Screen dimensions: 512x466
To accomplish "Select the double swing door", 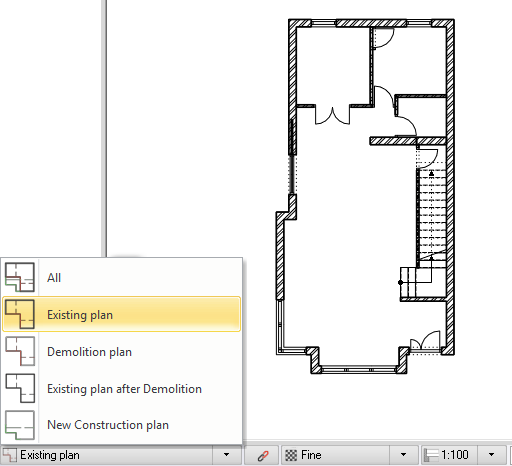I will (x=332, y=115).
